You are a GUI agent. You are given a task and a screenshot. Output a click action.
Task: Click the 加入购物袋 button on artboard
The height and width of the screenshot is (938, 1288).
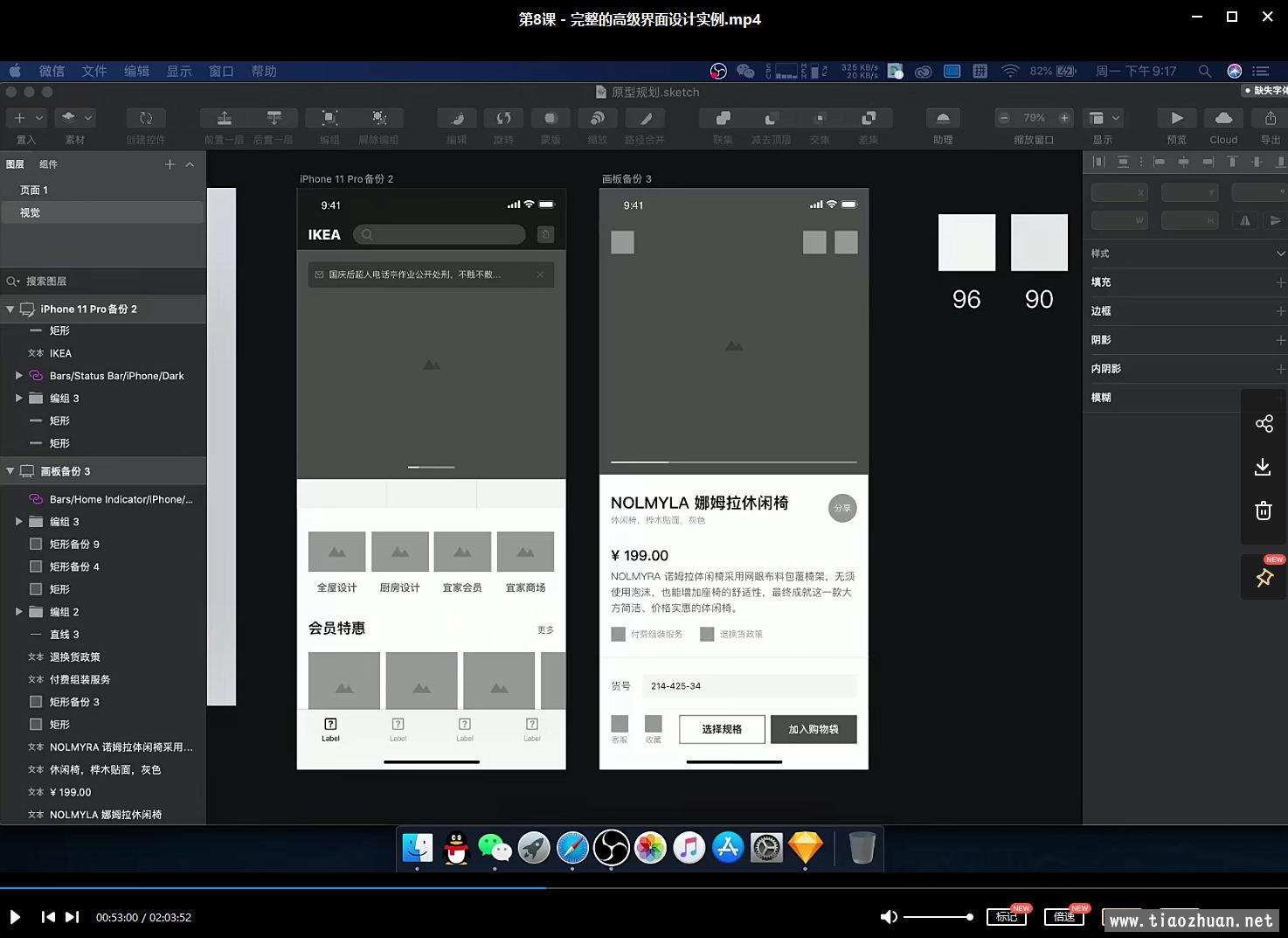coord(814,729)
